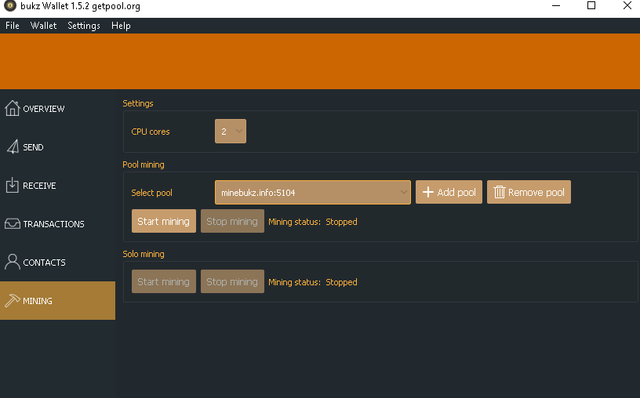Viewport: 640px width, 398px height.
Task: Click the bukz Wallet coin logo in title bar
Action: (x=10, y=6)
